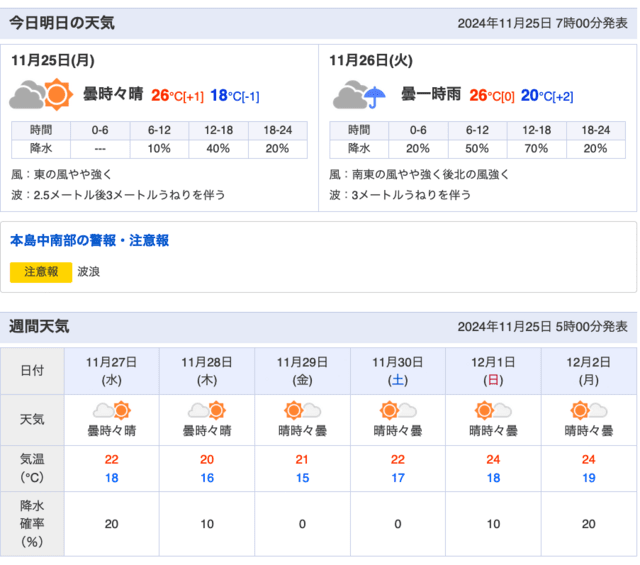Click the 波浪 warning text
The width and height of the screenshot is (640, 565).
pos(89,272)
